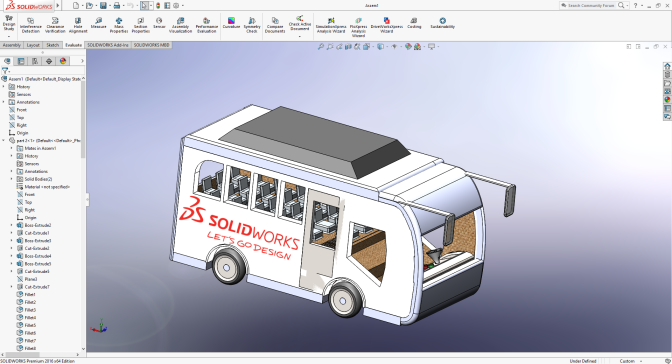Screen dimensions: 672x364
Task: Open the FeatureManager design tree tab
Action: 7,61
